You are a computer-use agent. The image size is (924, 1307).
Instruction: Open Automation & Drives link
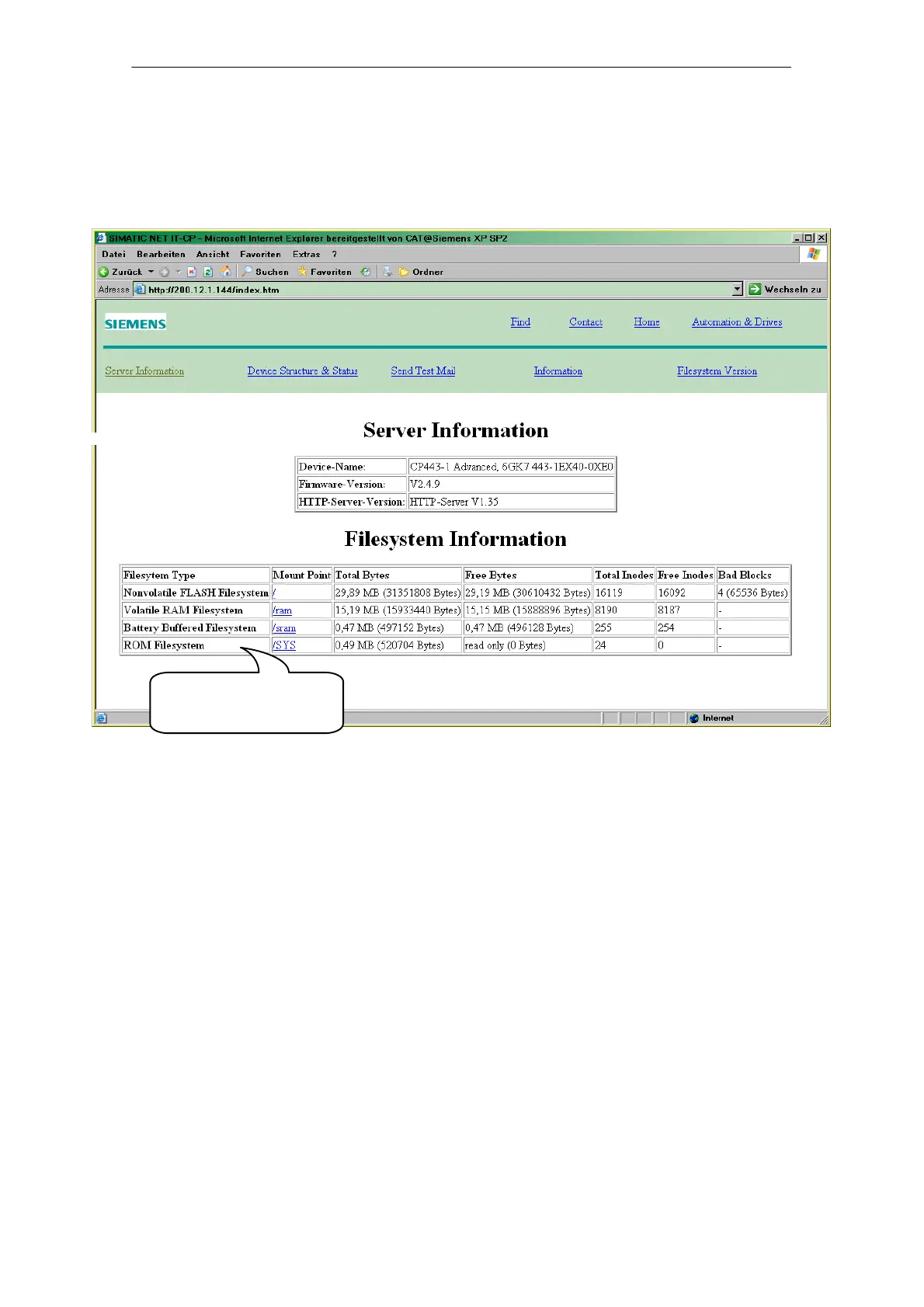(x=737, y=322)
